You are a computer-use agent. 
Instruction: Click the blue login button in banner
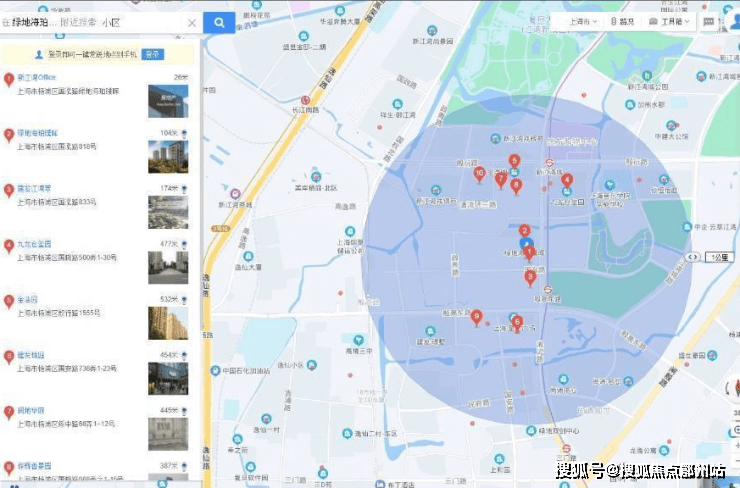(x=152, y=54)
